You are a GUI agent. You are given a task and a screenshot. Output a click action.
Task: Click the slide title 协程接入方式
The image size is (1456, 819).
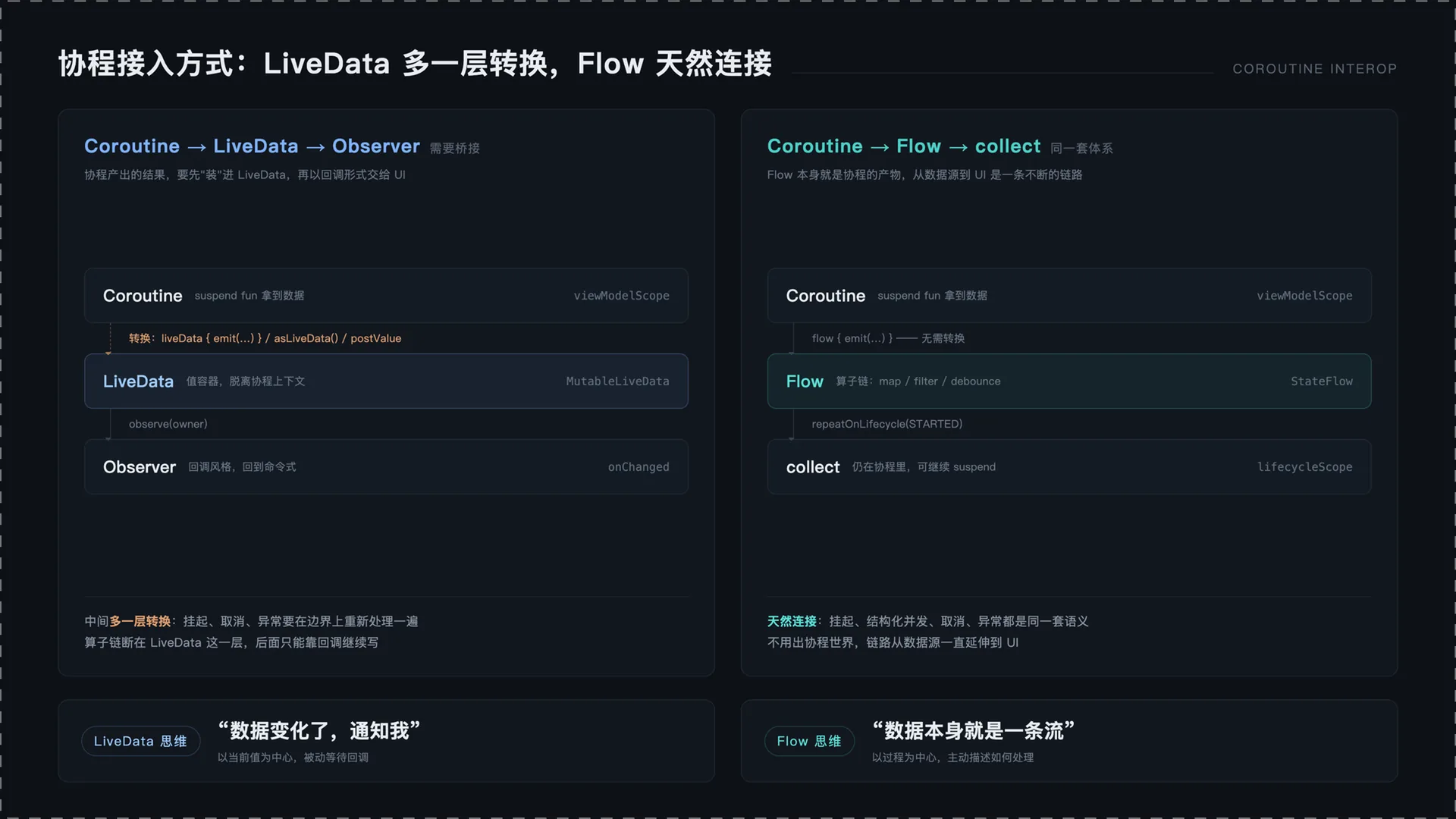(415, 64)
